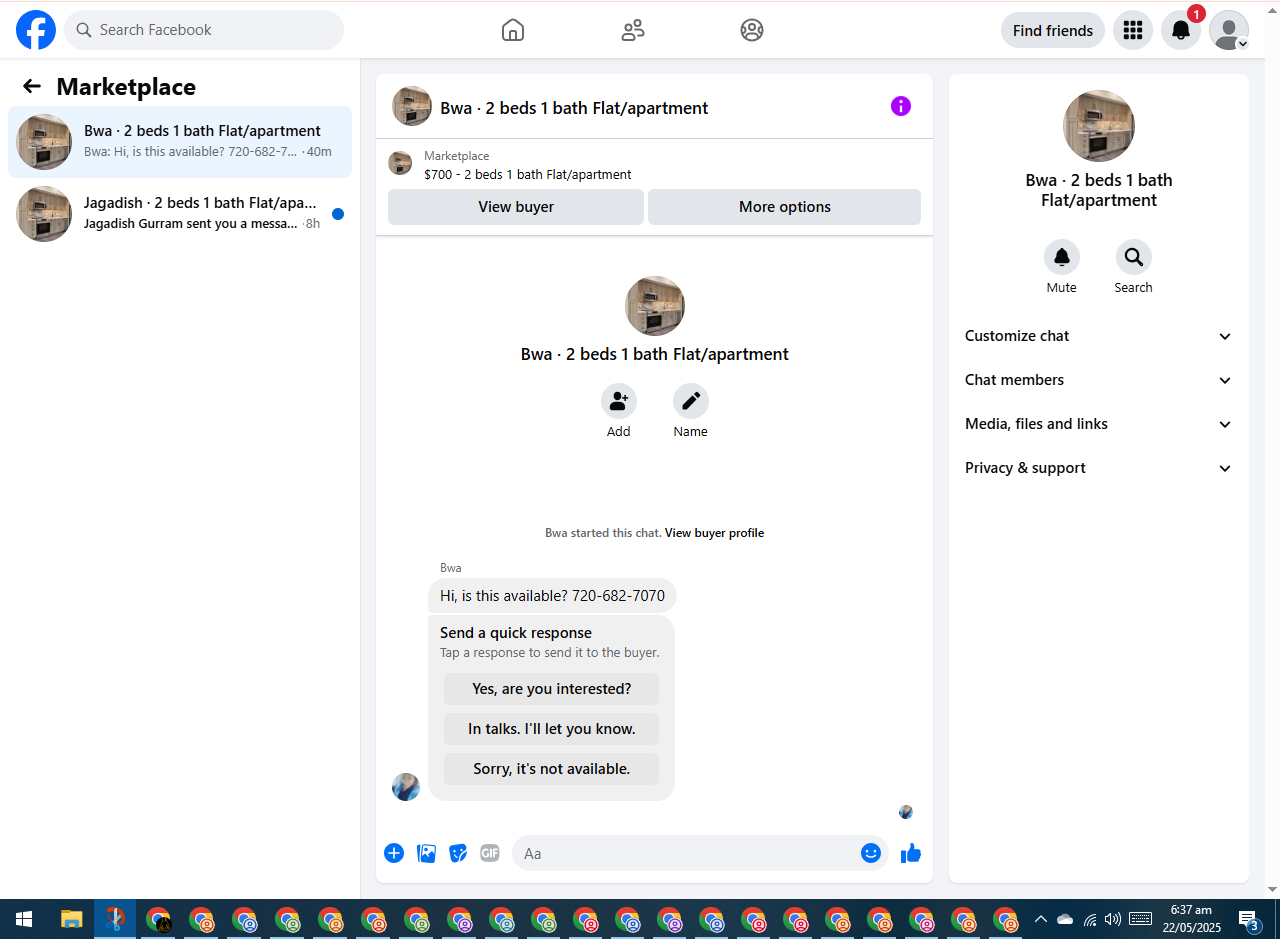The image size is (1280, 939).
Task: Open the emoji picker in message box
Action: [x=871, y=853]
